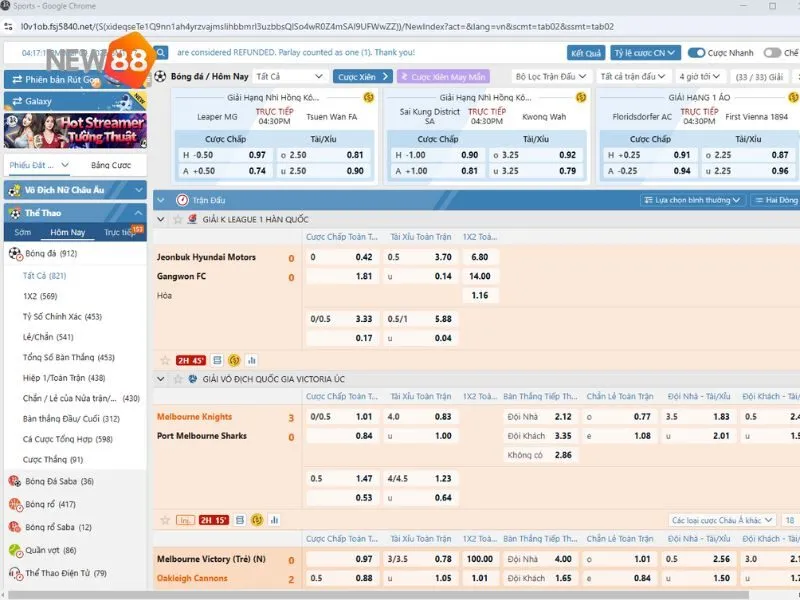Click the coin icon under Jeonbuk match
800x600 pixels.
tap(234, 360)
